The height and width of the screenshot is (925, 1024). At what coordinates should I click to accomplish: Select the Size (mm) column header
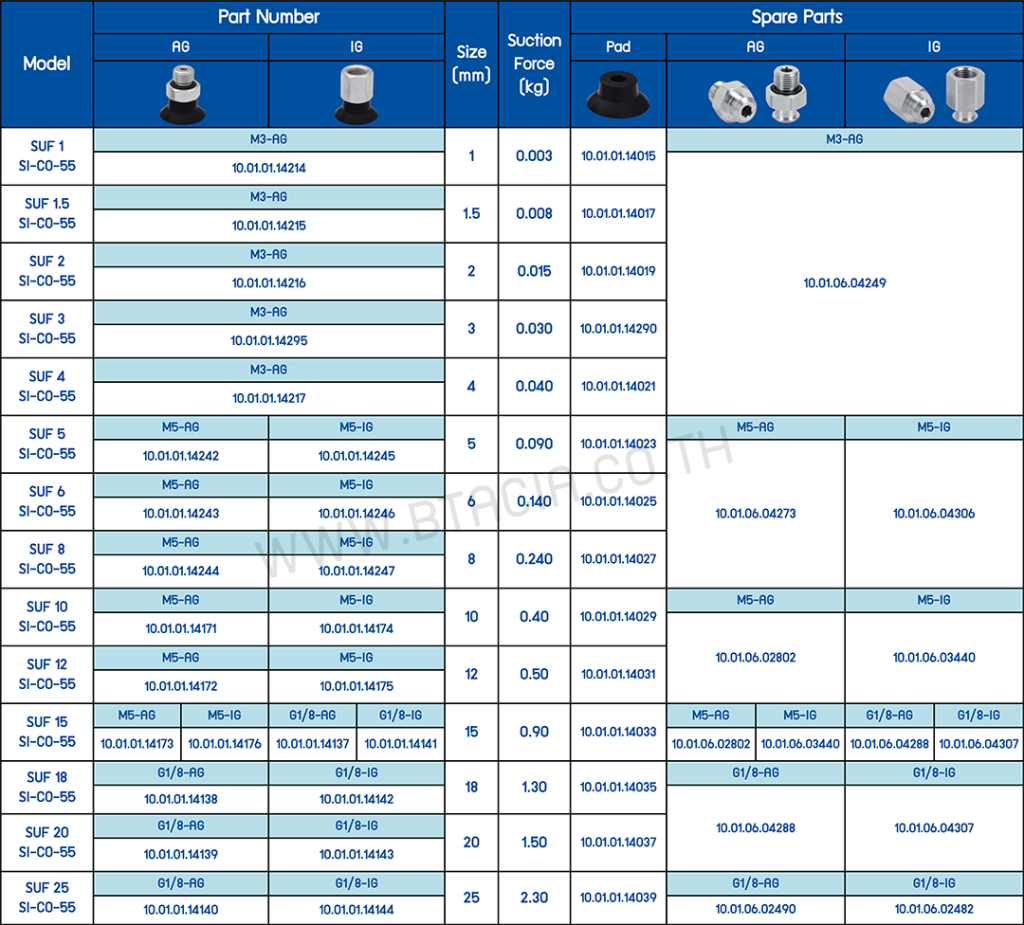[x=472, y=63]
